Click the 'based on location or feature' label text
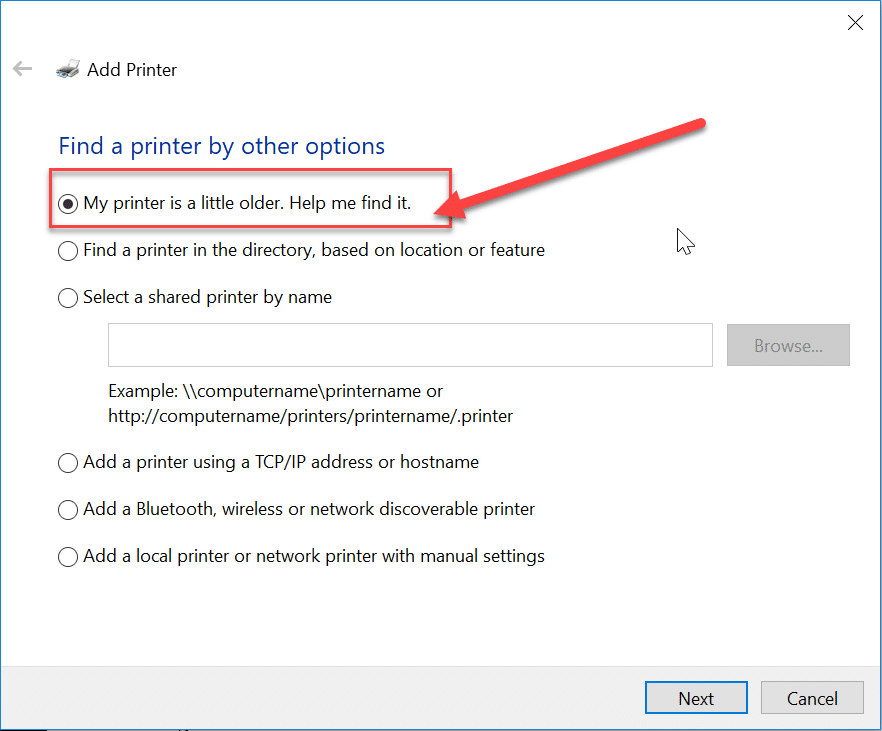The width and height of the screenshot is (882, 731). tap(433, 250)
